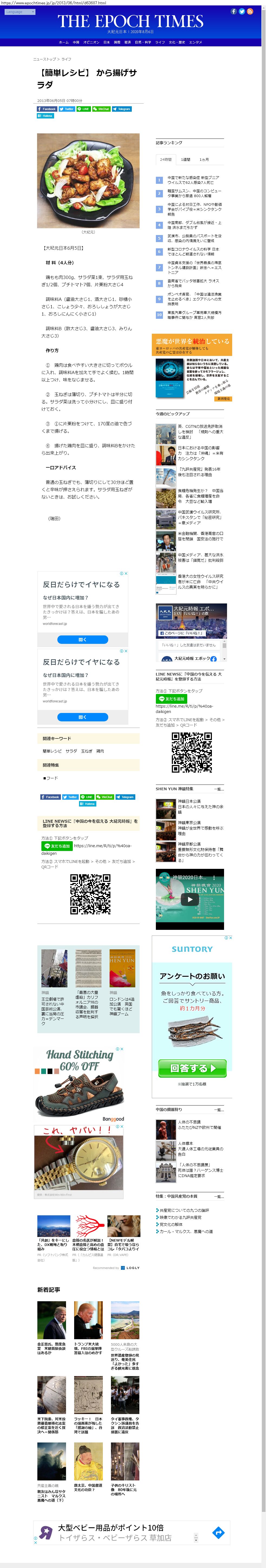Open the 中国 navigation item

pos(76,43)
